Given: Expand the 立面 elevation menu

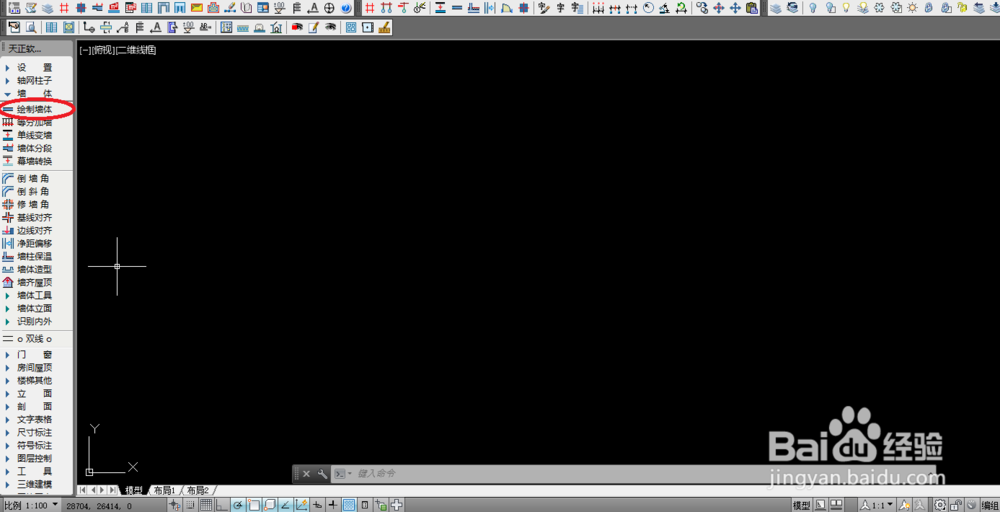Looking at the screenshot, I should 35,393.
